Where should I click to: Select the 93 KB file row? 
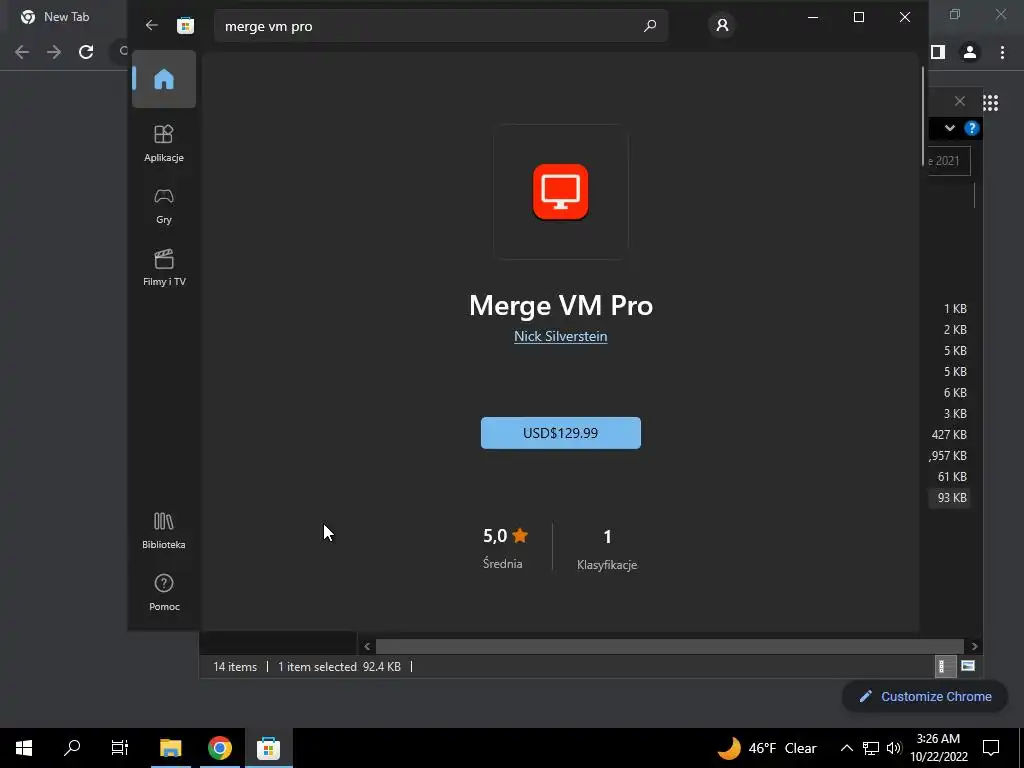click(x=952, y=498)
